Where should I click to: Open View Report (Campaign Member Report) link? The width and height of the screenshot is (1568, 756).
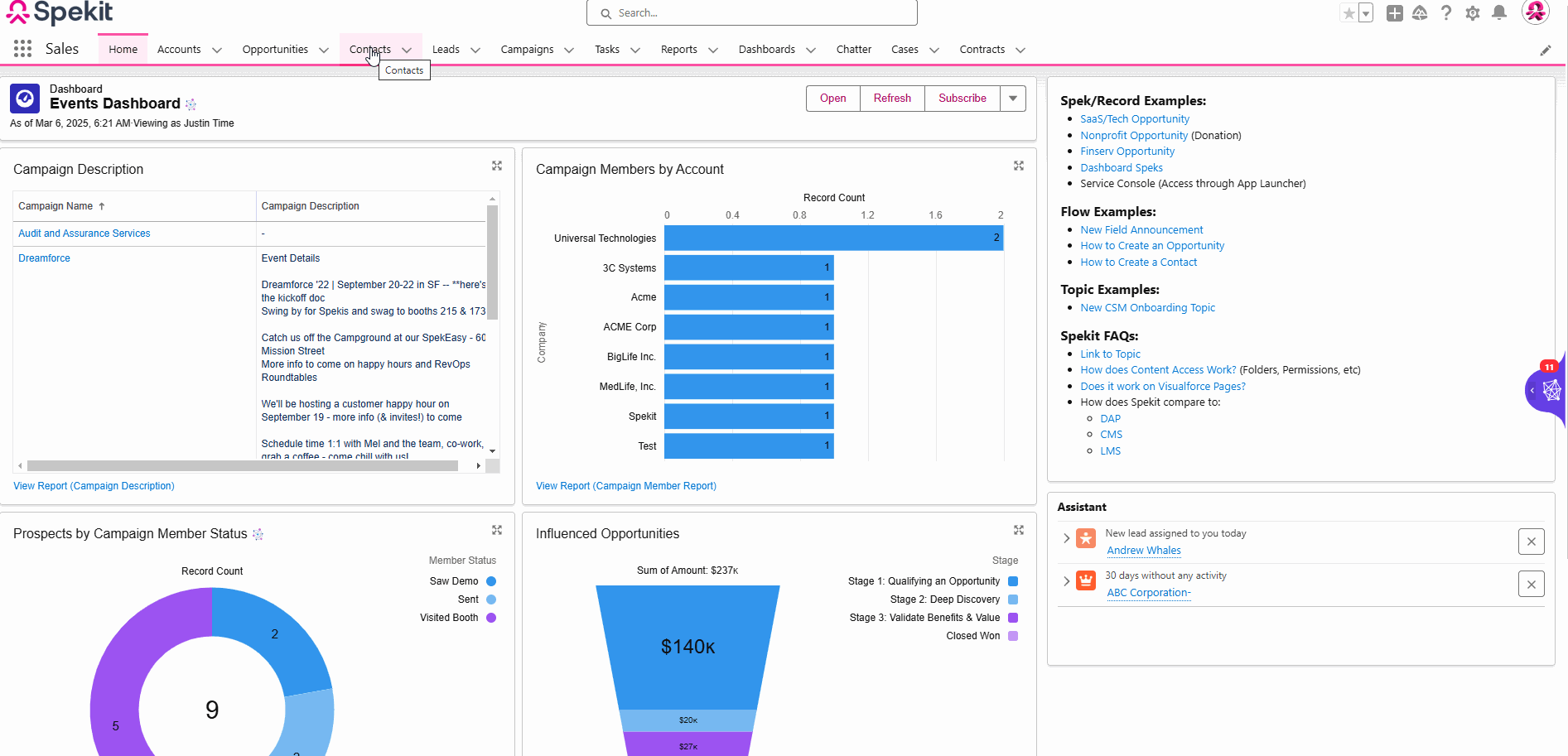point(626,486)
